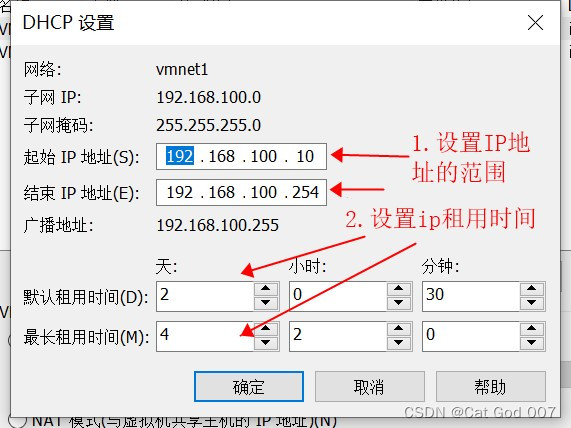Decrease default lease hours value
571x428 pixels.
pyautogui.click(x=398, y=303)
